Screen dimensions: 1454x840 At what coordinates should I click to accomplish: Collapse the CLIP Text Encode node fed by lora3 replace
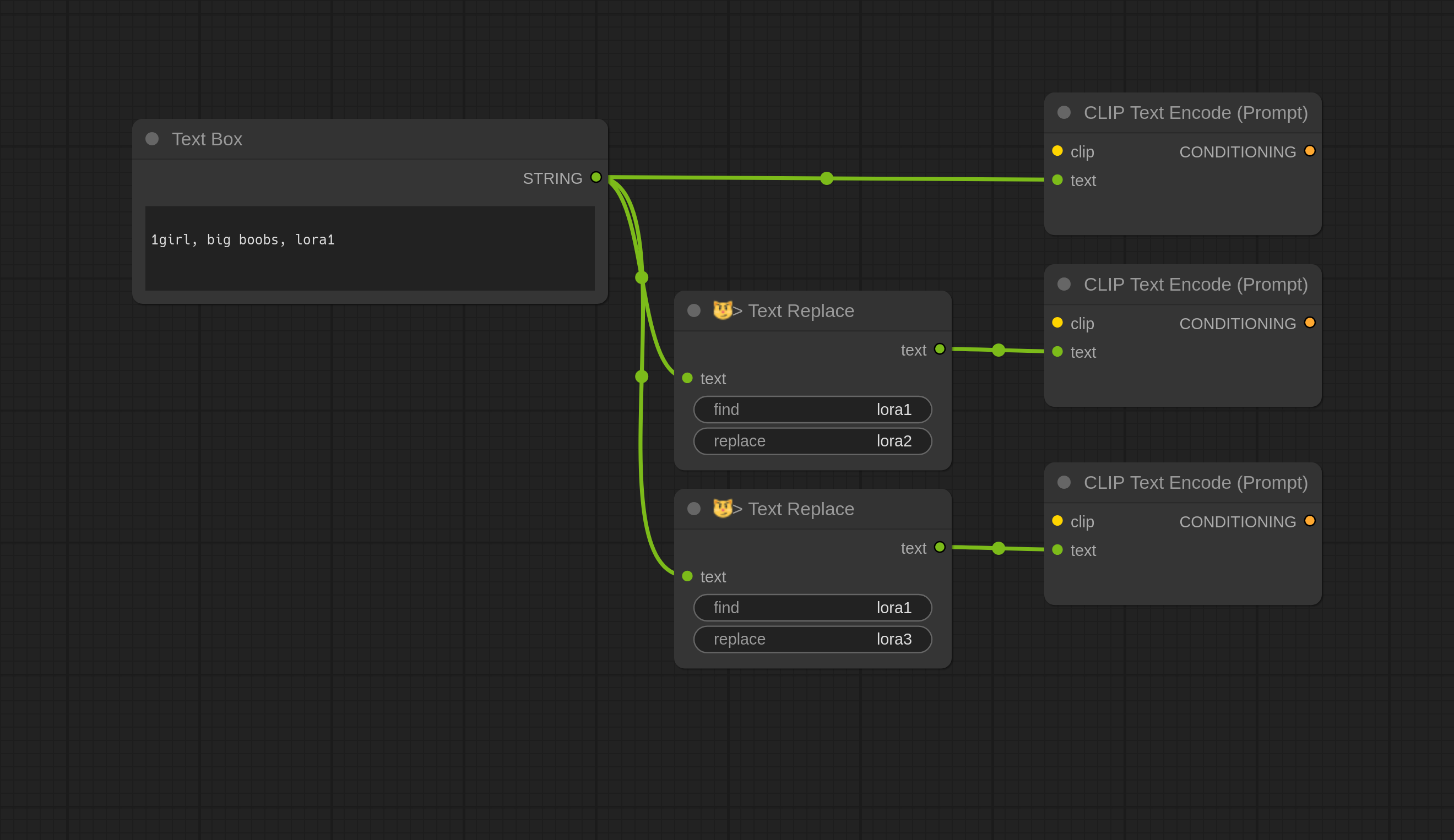pos(1064,482)
